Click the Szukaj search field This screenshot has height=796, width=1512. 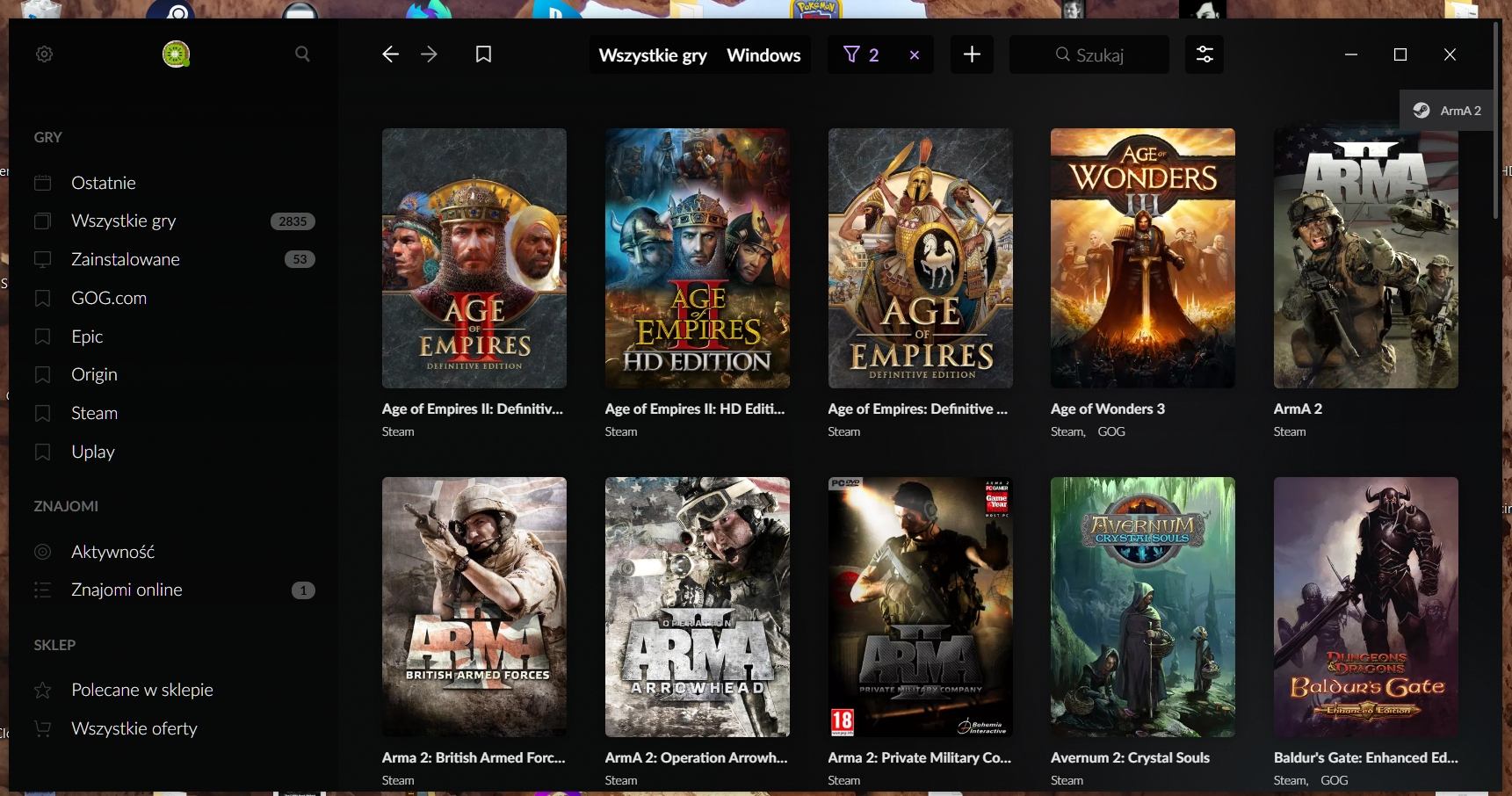click(x=1089, y=54)
